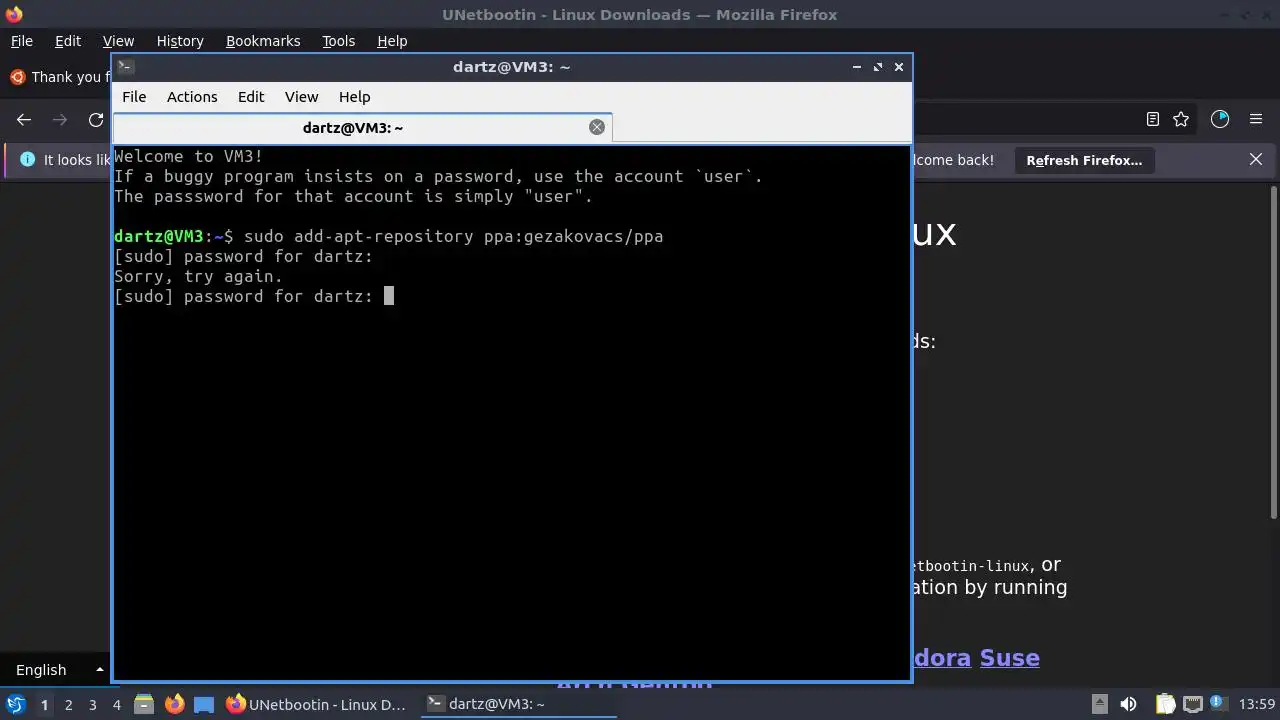Open Firefox Tools menu

click(338, 41)
